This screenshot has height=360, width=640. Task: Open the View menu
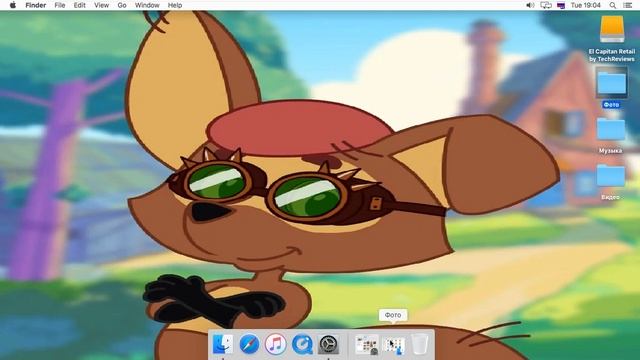[x=101, y=5]
